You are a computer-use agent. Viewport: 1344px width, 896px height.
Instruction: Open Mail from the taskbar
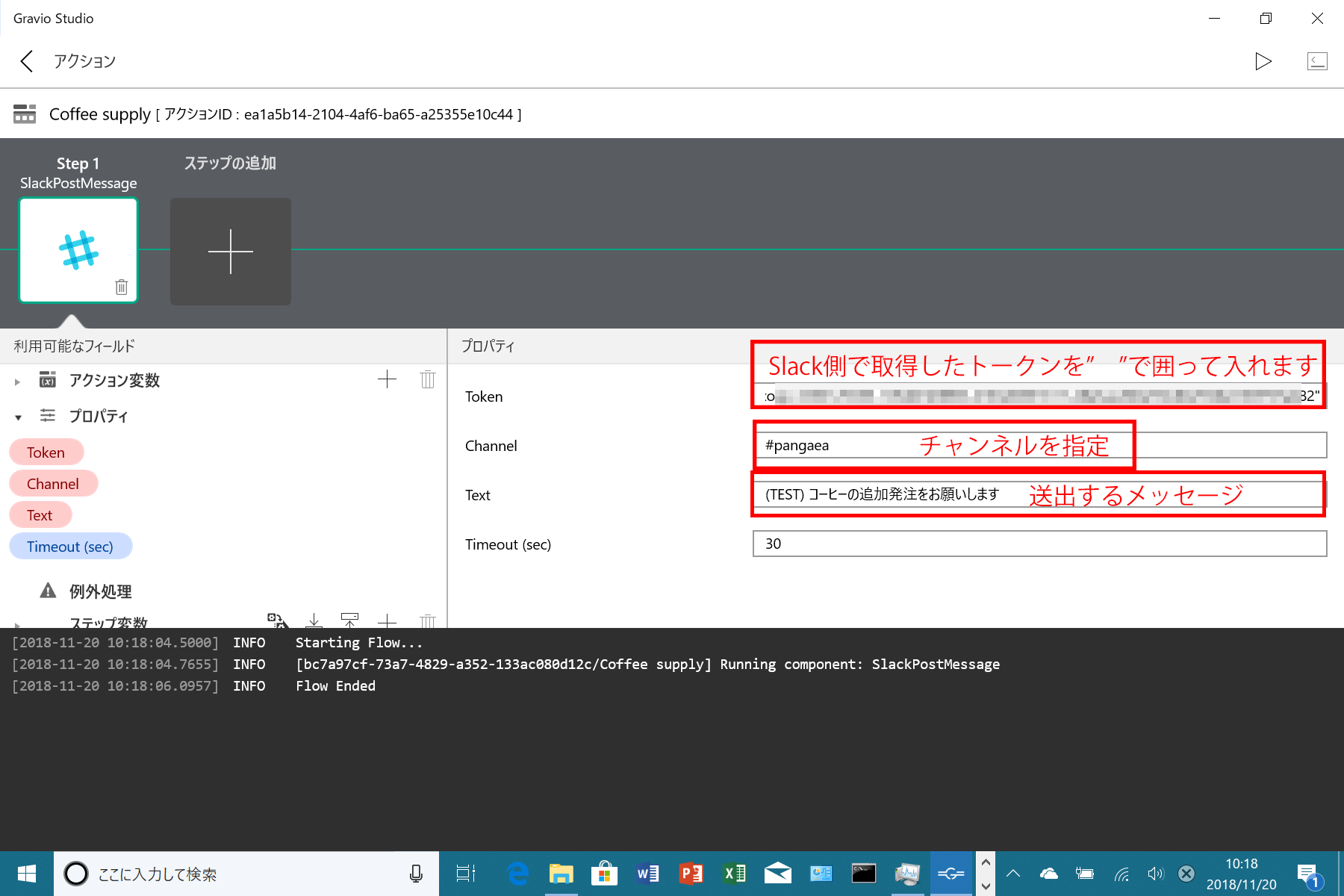[777, 874]
